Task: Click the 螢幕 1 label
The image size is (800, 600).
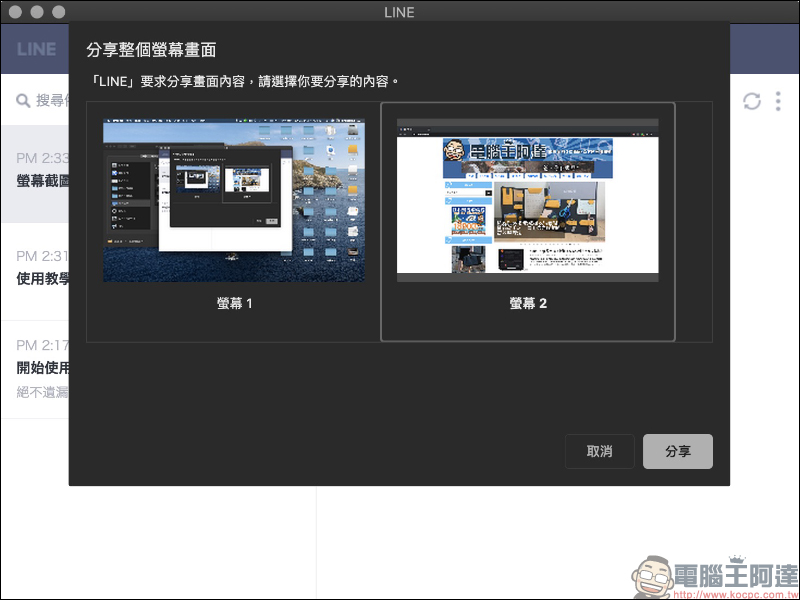Action: (234, 303)
